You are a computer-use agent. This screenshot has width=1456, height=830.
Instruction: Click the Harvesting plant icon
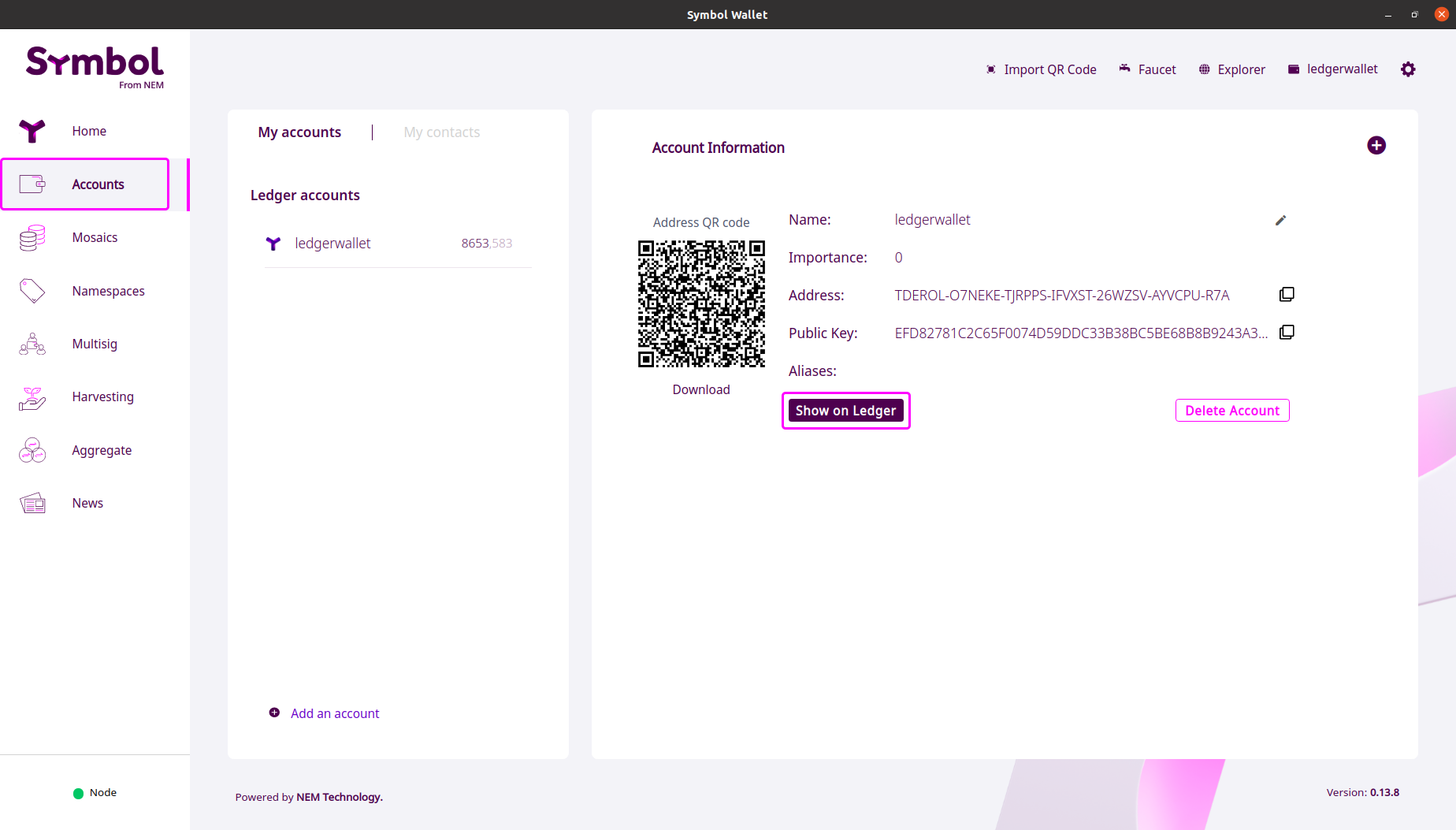pos(32,397)
